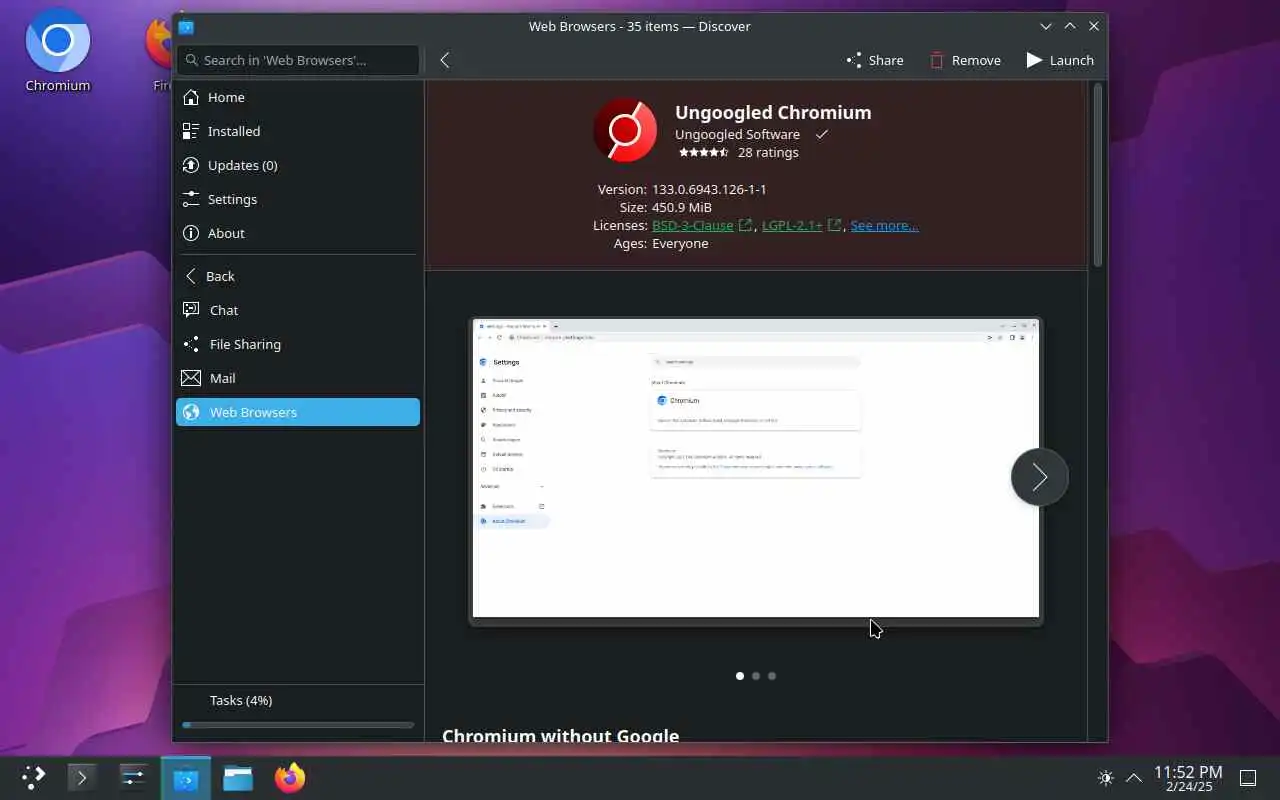Open the Konsole terminal from taskbar
The height and width of the screenshot is (800, 1280).
[x=82, y=777]
